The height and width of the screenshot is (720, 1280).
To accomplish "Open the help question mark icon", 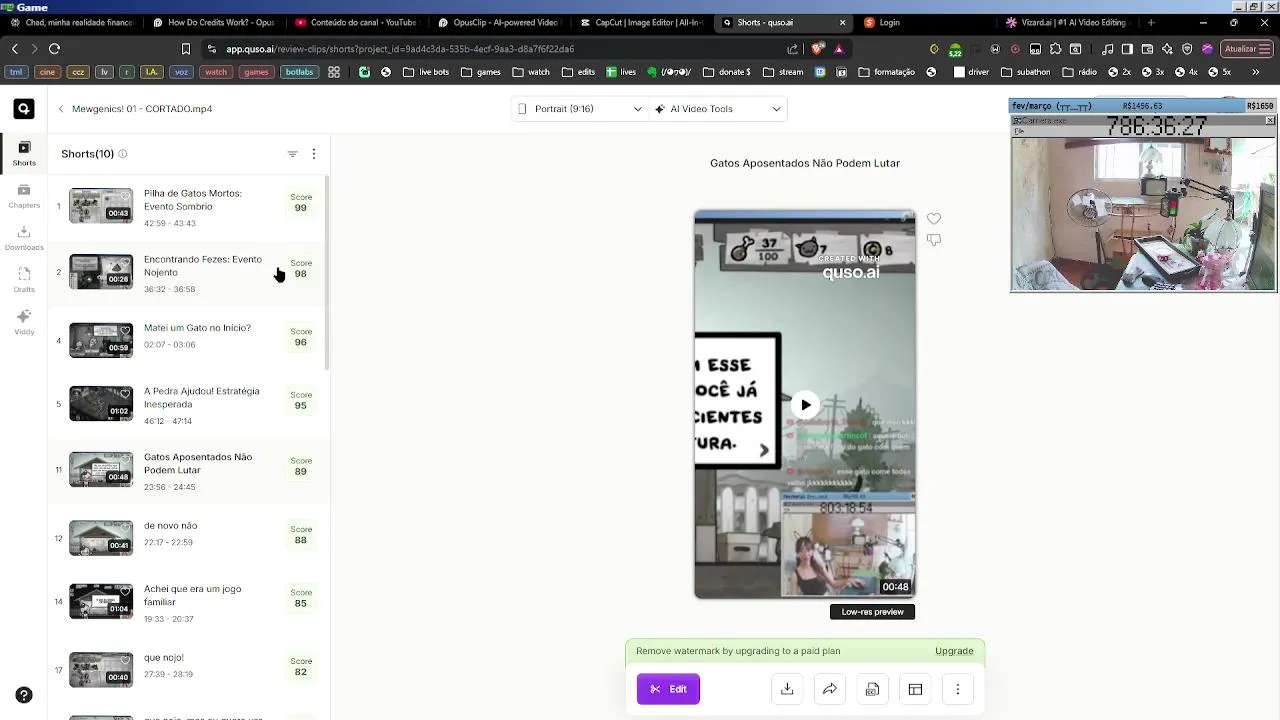I will pyautogui.click(x=24, y=696).
